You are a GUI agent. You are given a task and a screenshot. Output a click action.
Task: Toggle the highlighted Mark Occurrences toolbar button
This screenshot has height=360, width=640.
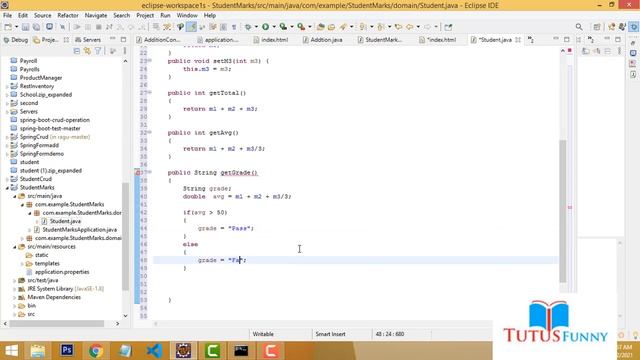(191, 27)
